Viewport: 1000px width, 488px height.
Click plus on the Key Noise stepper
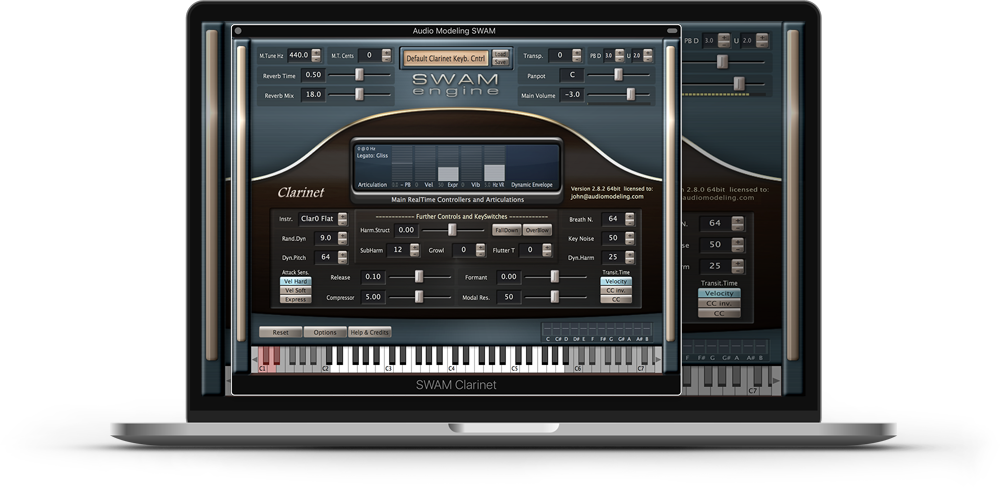(630, 235)
